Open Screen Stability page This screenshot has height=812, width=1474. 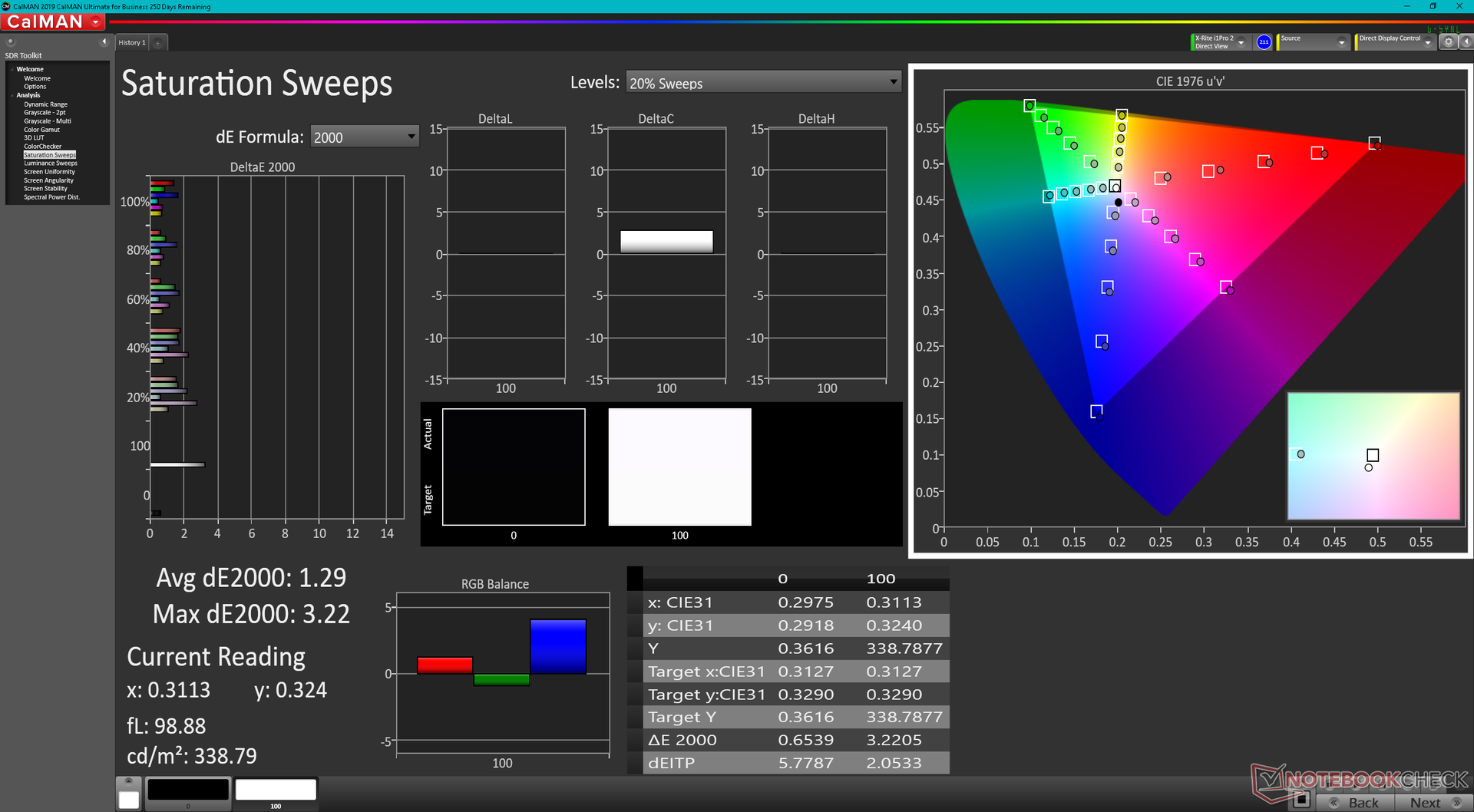click(45, 189)
